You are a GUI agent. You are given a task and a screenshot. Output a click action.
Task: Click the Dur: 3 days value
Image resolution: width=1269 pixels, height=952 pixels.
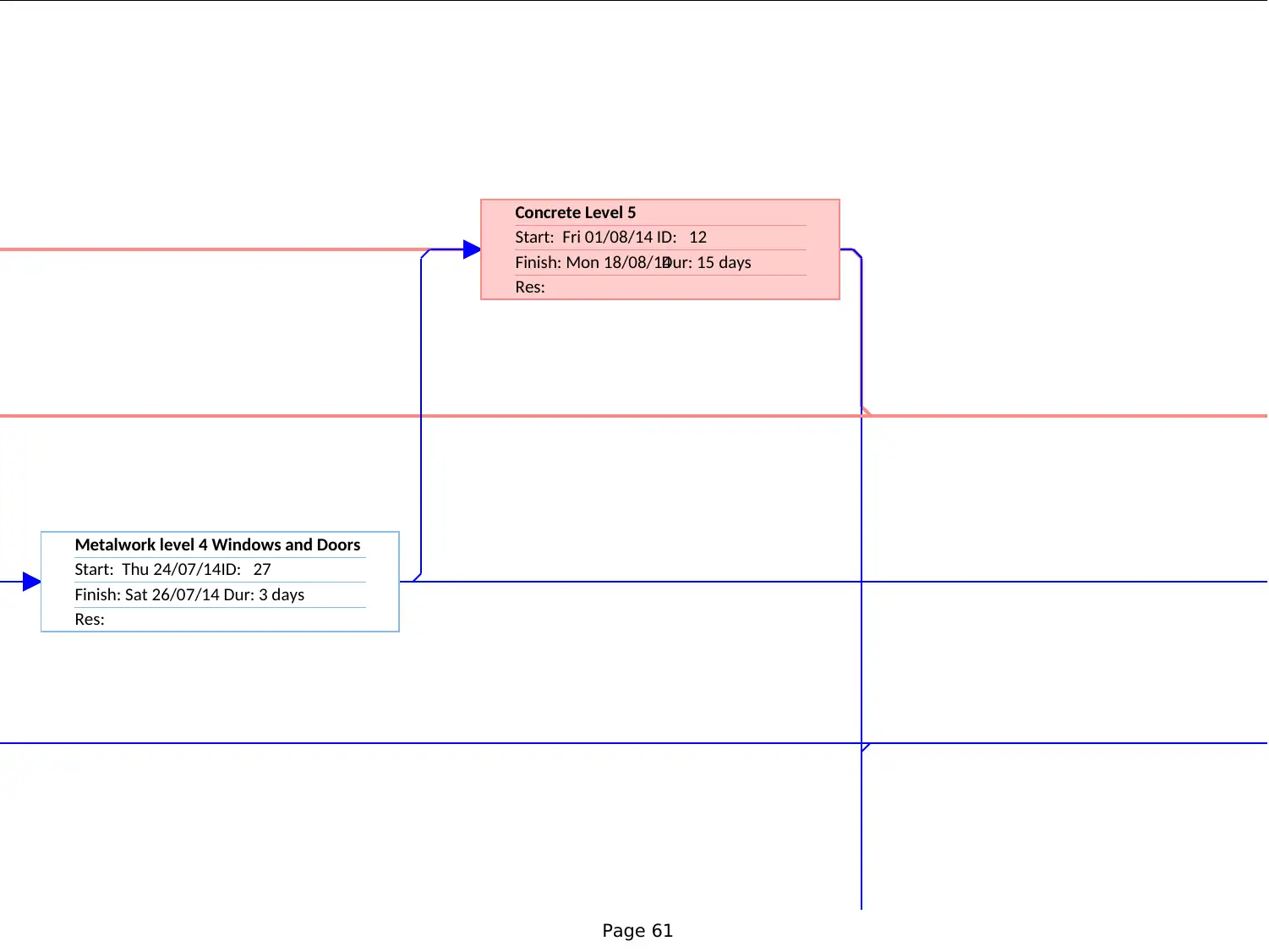click(x=264, y=595)
